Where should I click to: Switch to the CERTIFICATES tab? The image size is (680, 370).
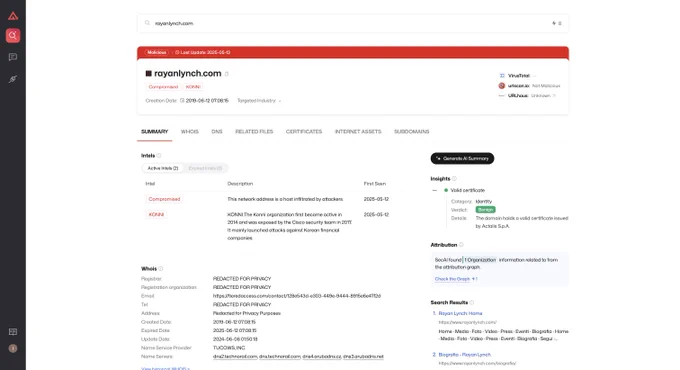304,131
